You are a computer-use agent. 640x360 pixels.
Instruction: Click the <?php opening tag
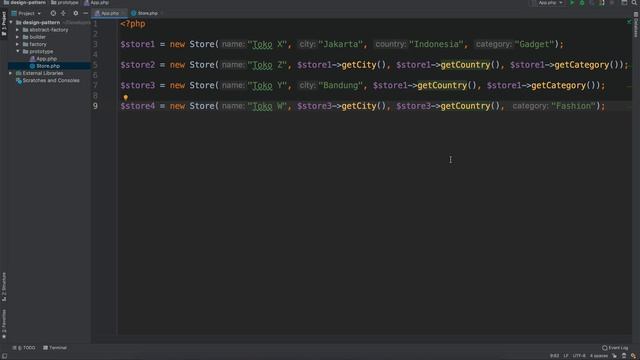pyautogui.click(x=133, y=24)
